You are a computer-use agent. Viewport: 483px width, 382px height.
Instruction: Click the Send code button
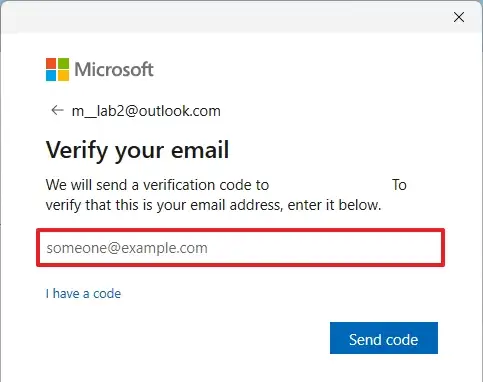click(x=384, y=338)
